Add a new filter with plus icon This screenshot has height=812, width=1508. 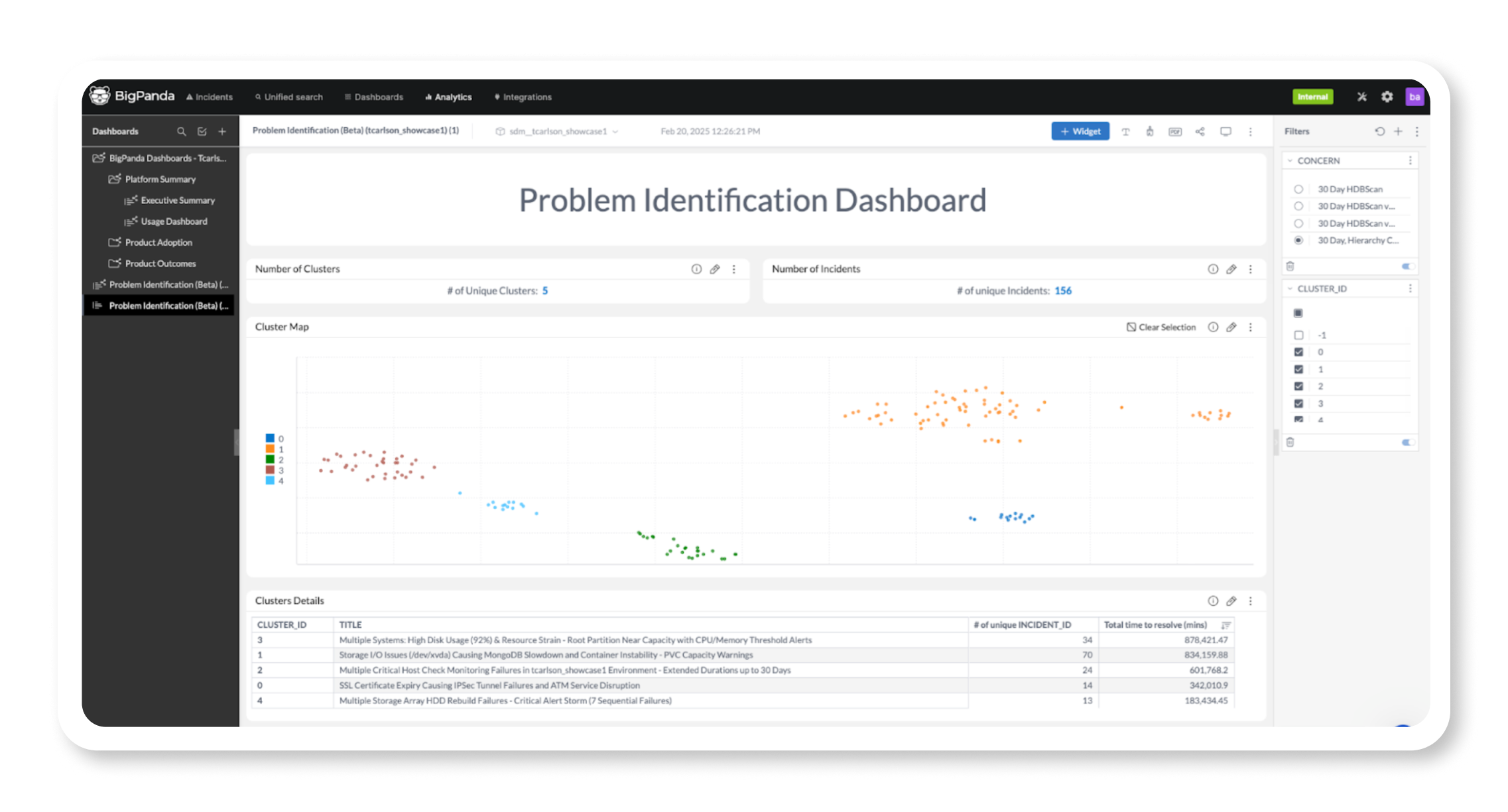point(1398,131)
